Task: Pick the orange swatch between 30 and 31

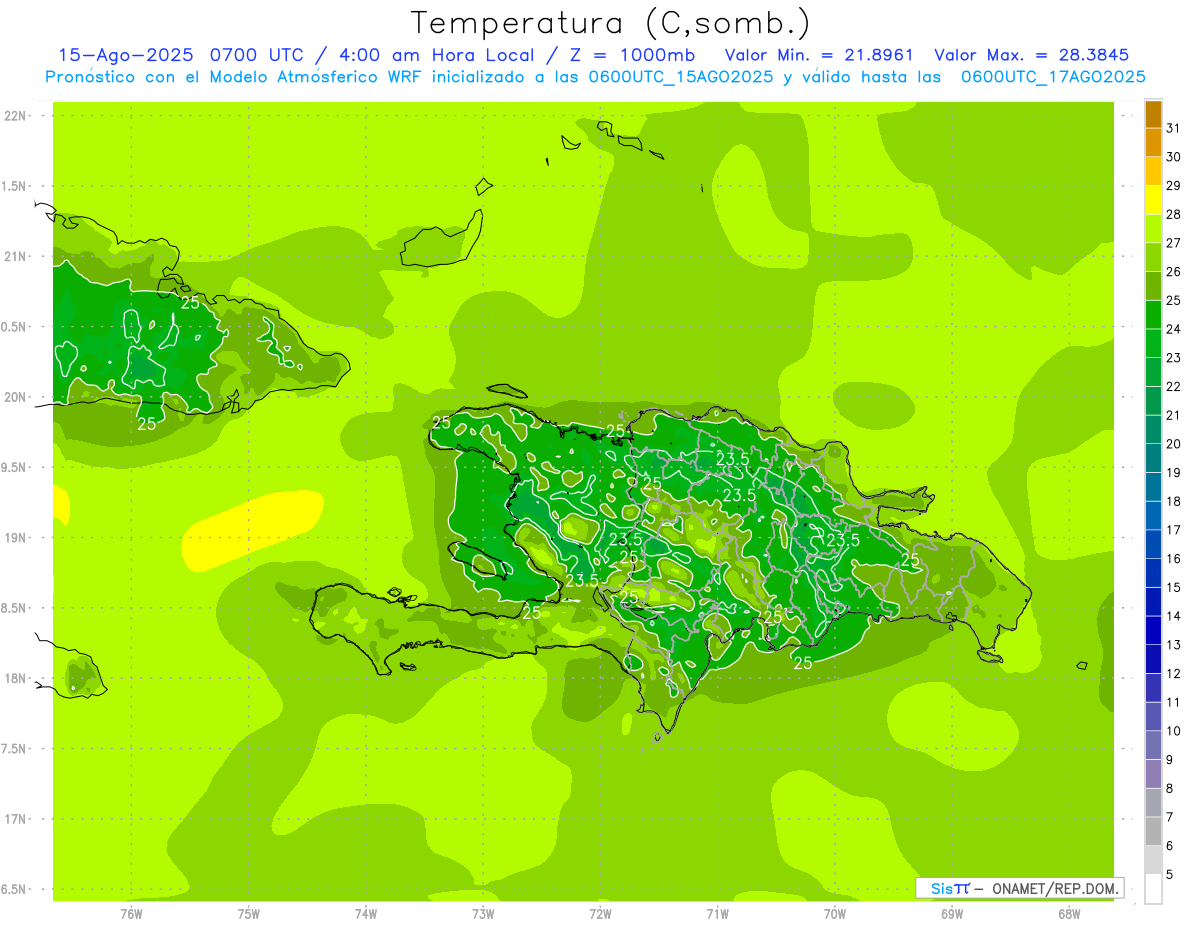Action: [1153, 142]
